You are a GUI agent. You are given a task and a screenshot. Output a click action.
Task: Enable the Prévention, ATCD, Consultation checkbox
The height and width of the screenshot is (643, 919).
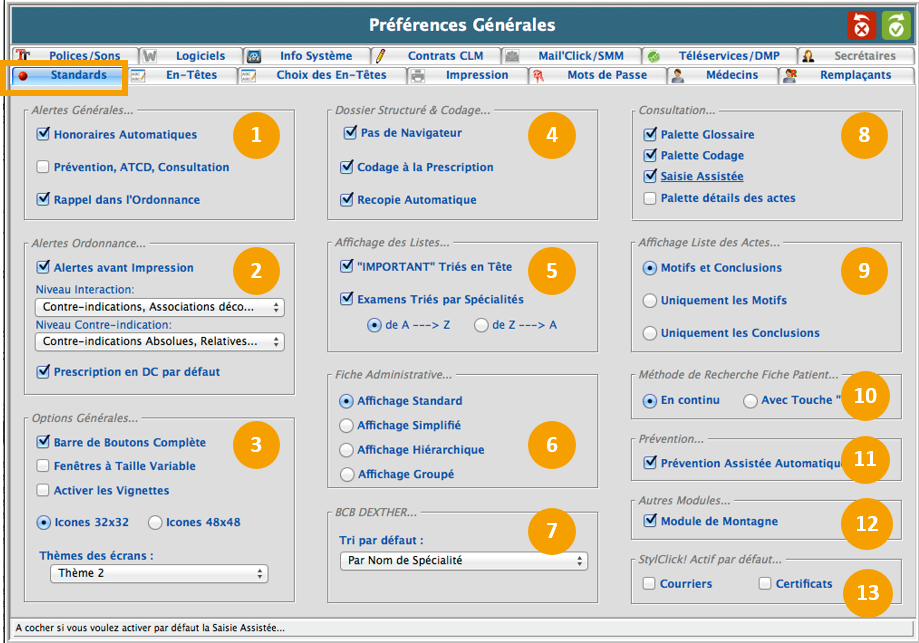43,167
